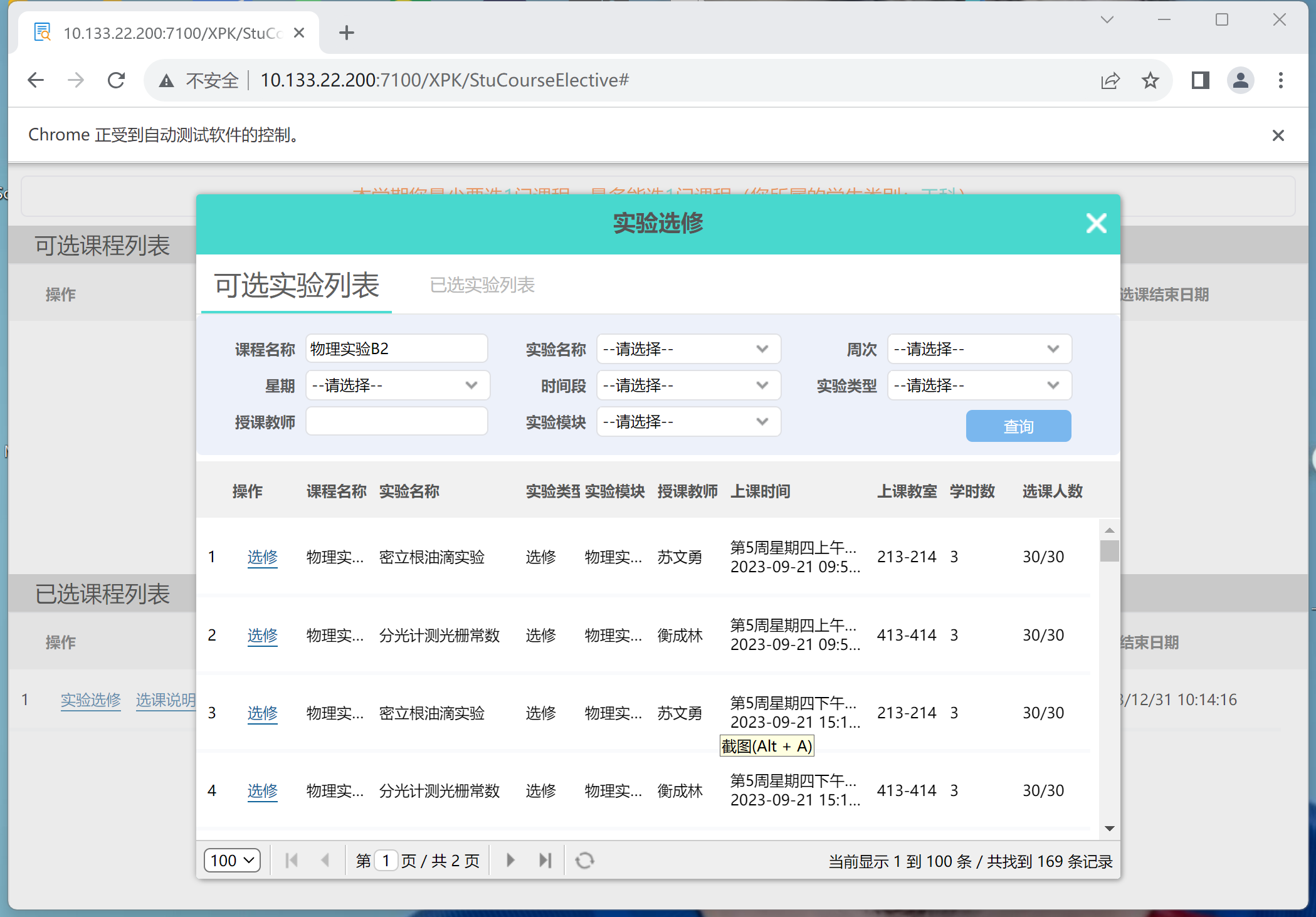This screenshot has height=917, width=1316.
Task: Close the 10.133.22.200 browser tab
Action: [x=299, y=33]
